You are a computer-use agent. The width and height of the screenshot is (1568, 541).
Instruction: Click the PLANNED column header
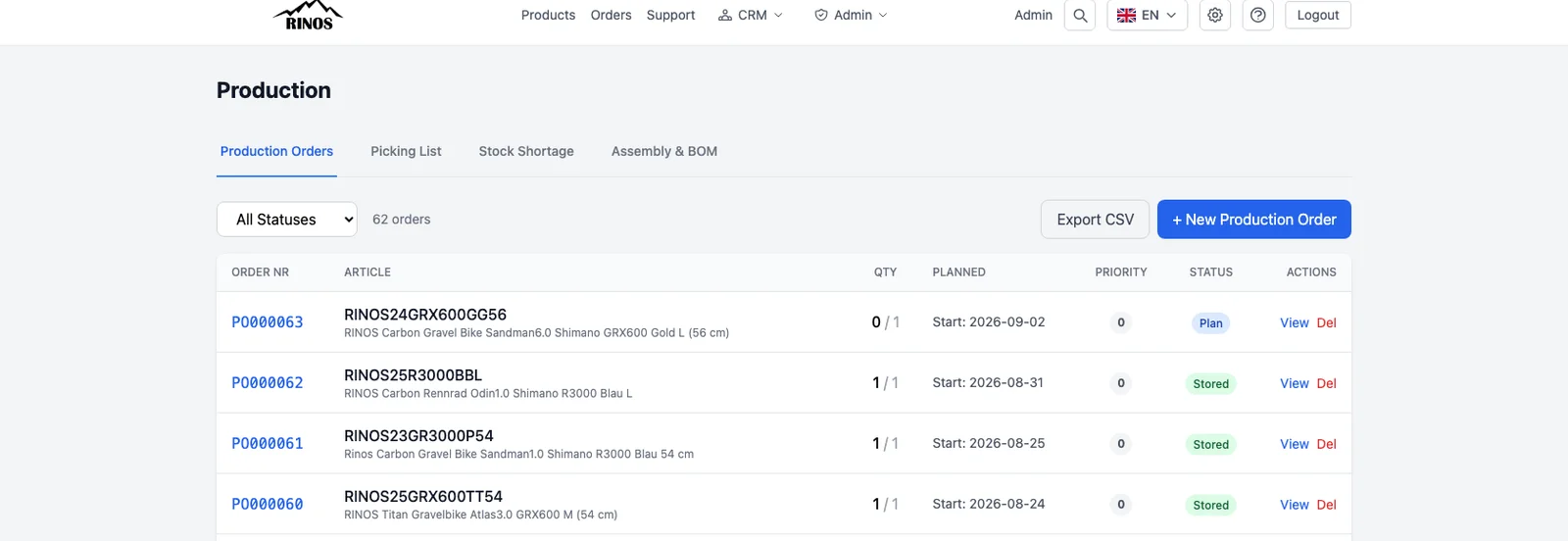pyautogui.click(x=958, y=272)
